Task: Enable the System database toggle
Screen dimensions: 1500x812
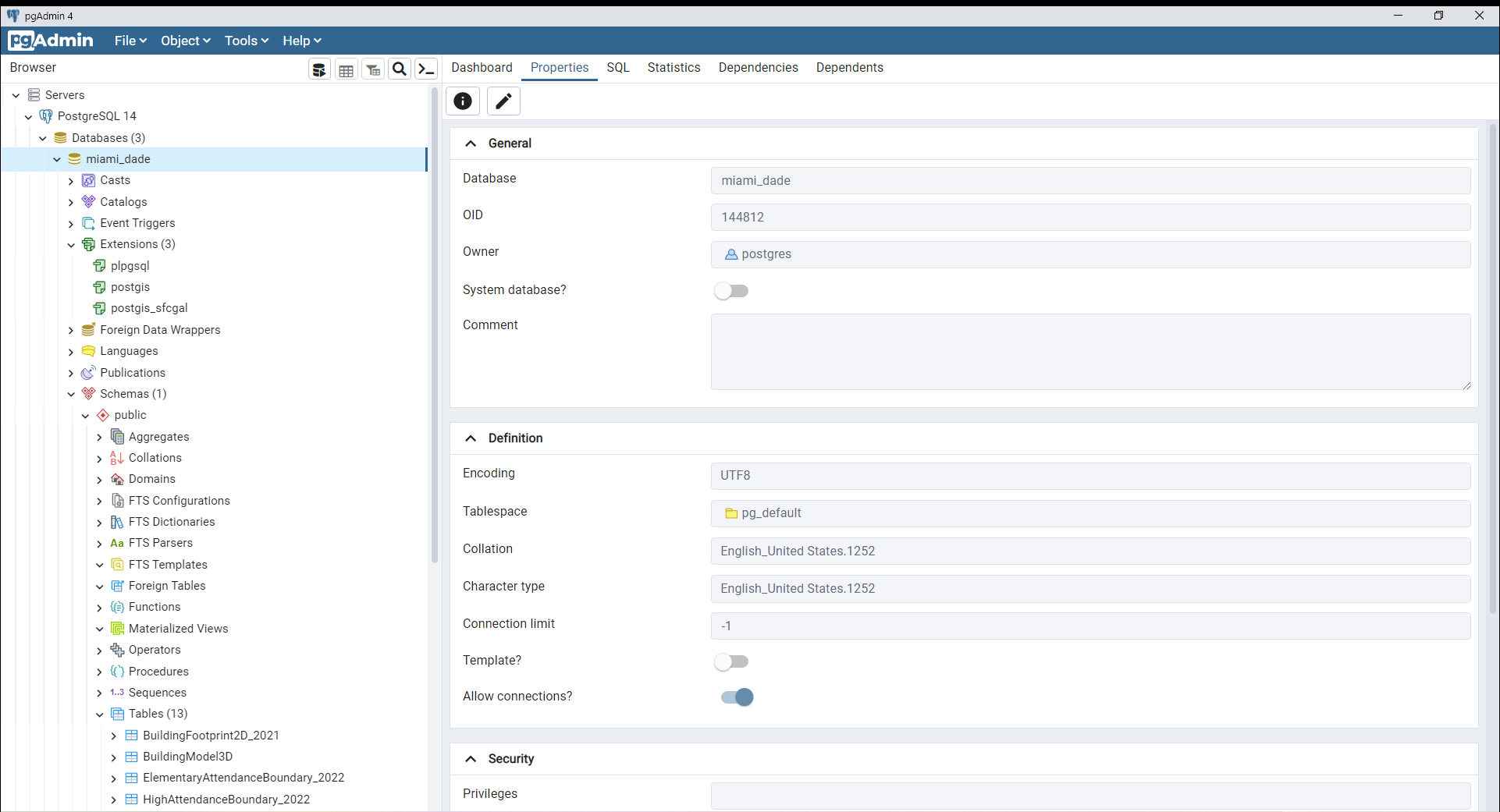Action: [x=731, y=290]
